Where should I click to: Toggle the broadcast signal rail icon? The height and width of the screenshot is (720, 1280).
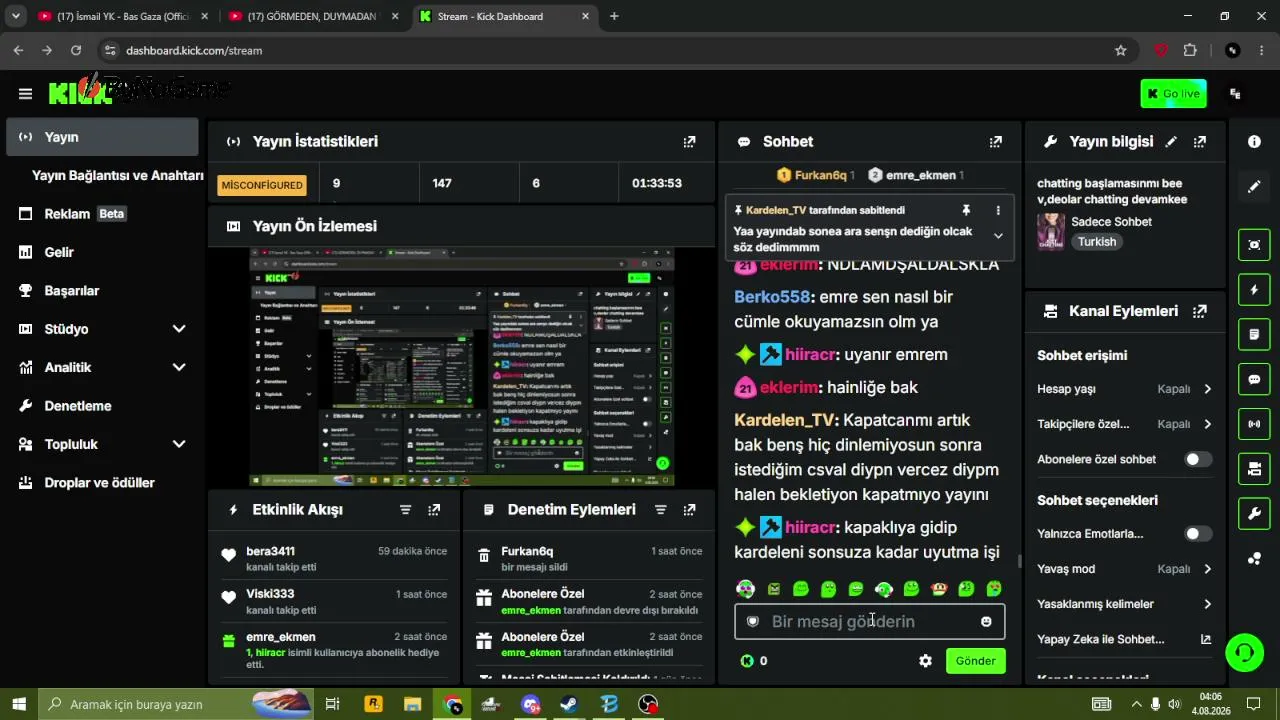(x=1254, y=424)
